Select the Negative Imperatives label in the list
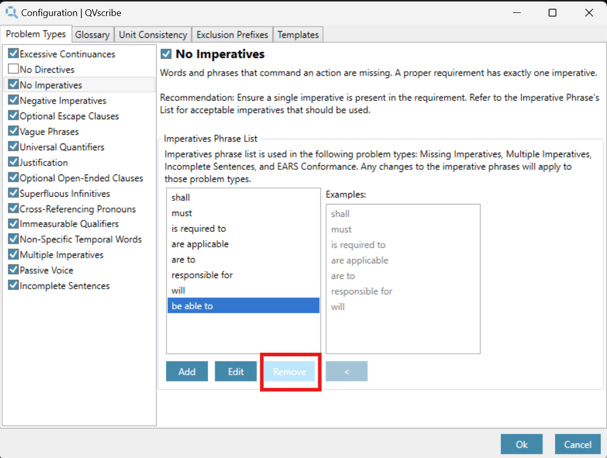 63,101
